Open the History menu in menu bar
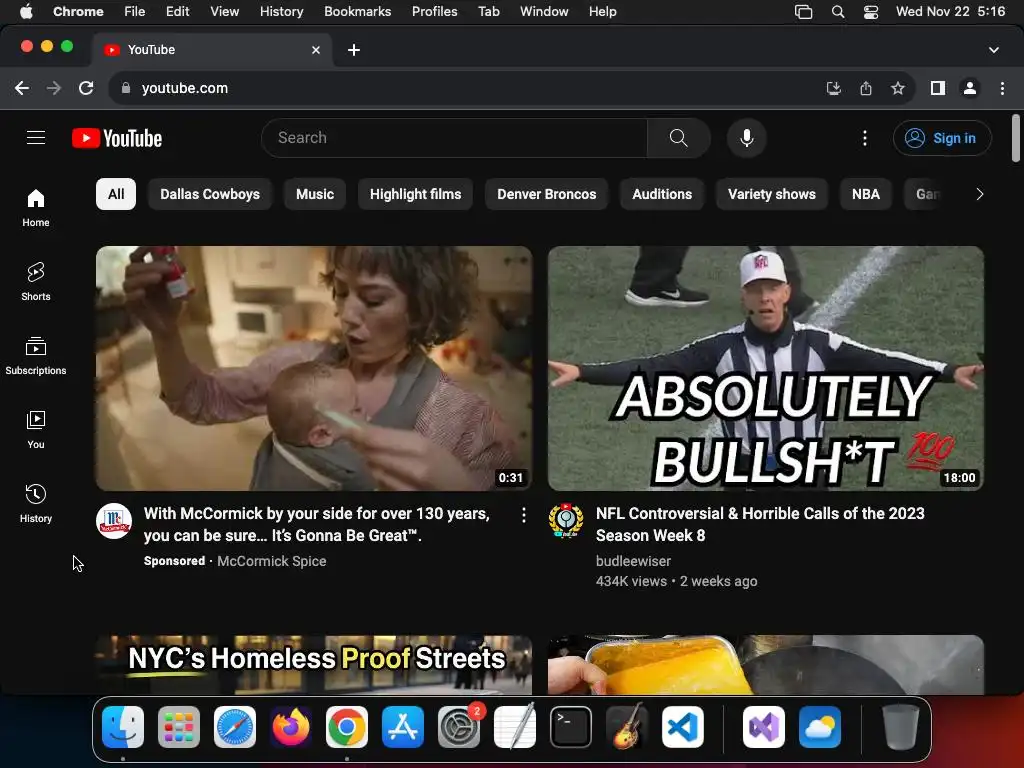 pos(281,12)
